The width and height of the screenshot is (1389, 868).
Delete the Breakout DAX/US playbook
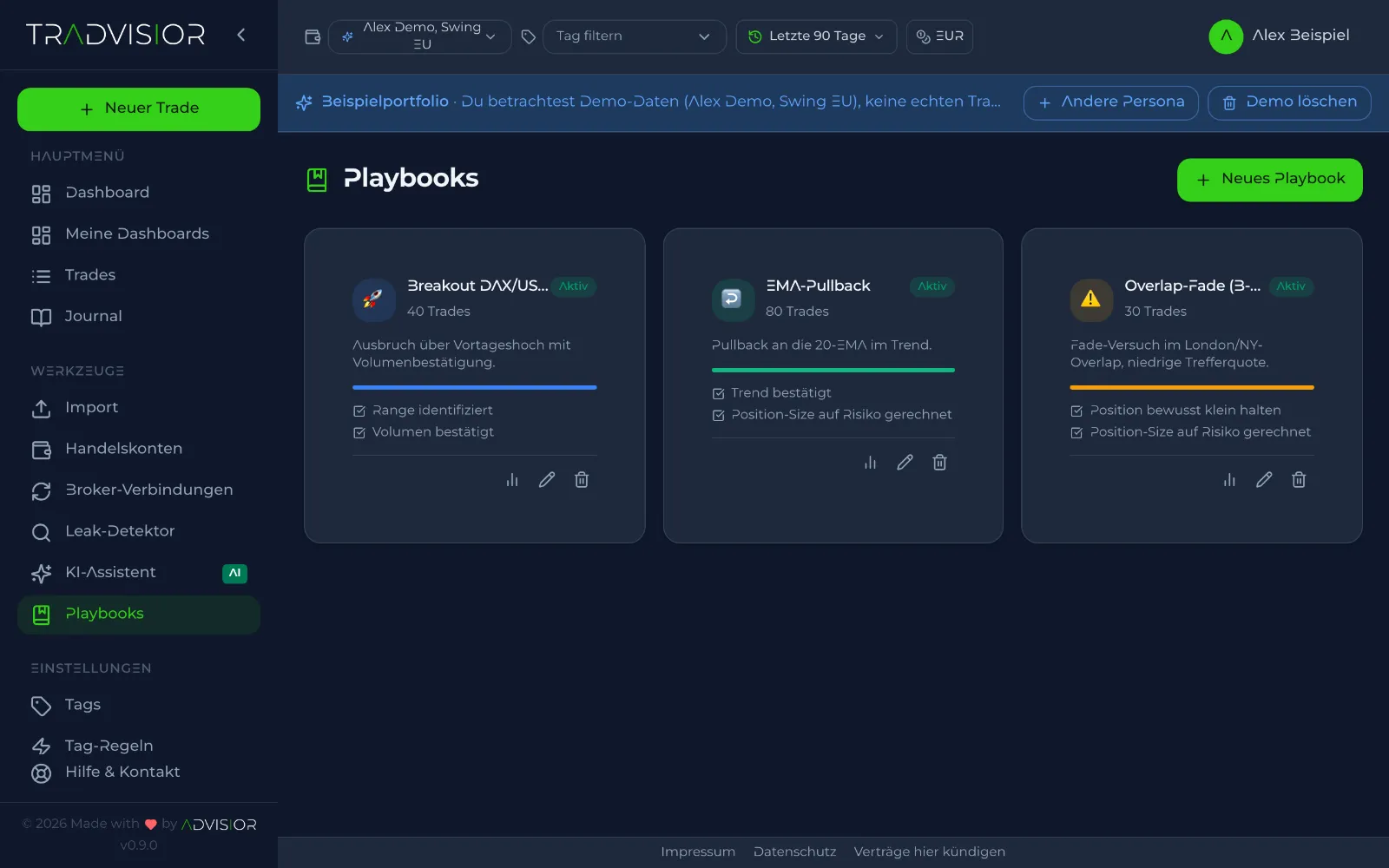582,480
